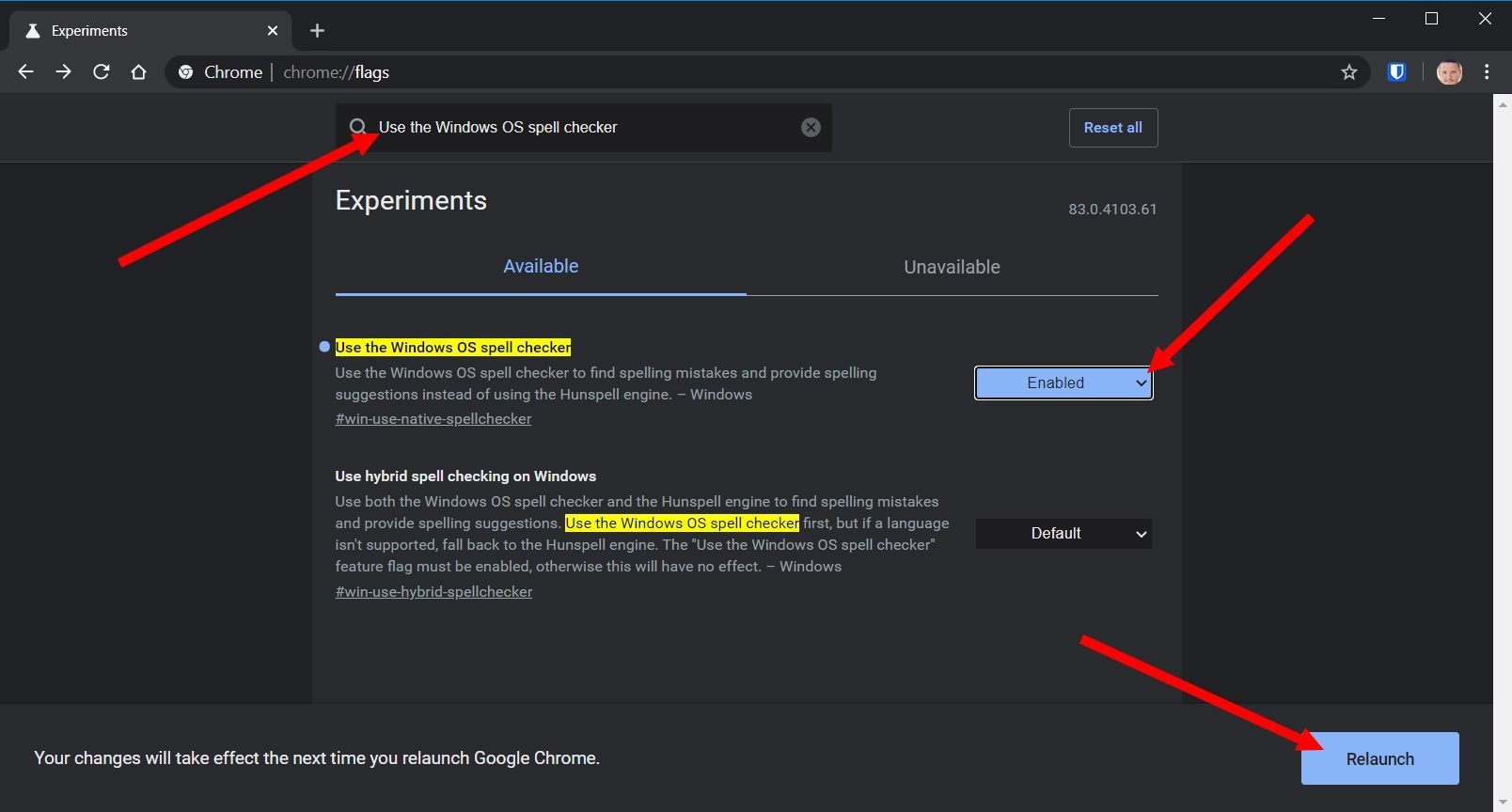The image size is (1512, 812).
Task: Click the search magnifier icon
Action: click(x=358, y=127)
